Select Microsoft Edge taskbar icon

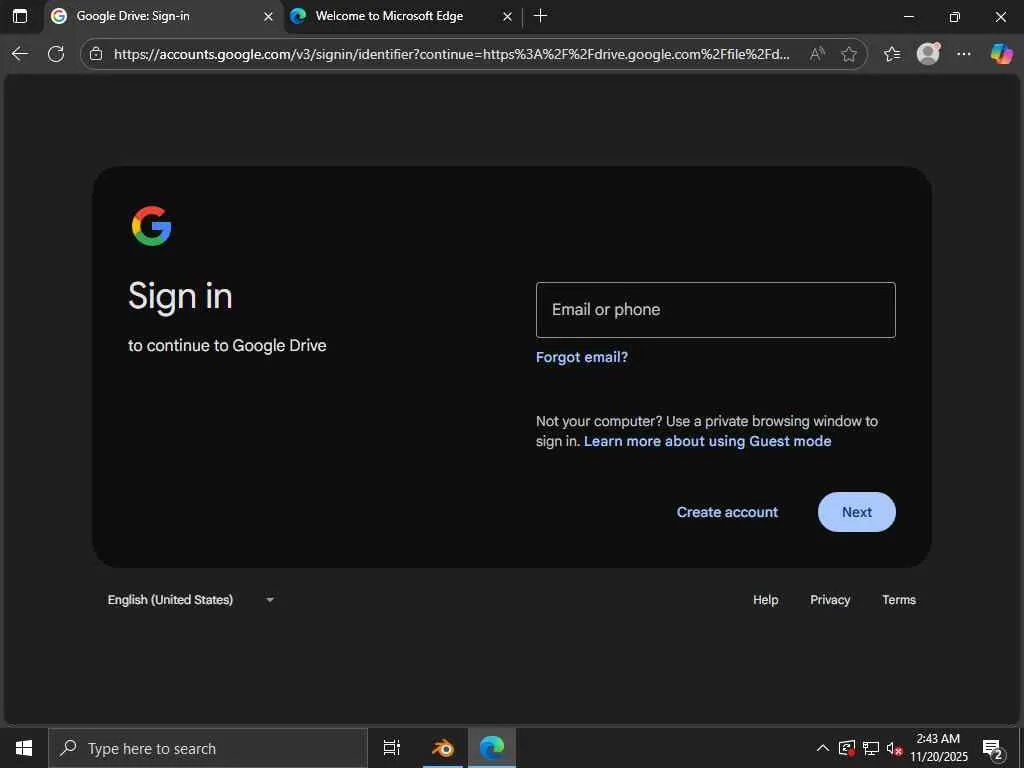[492, 748]
